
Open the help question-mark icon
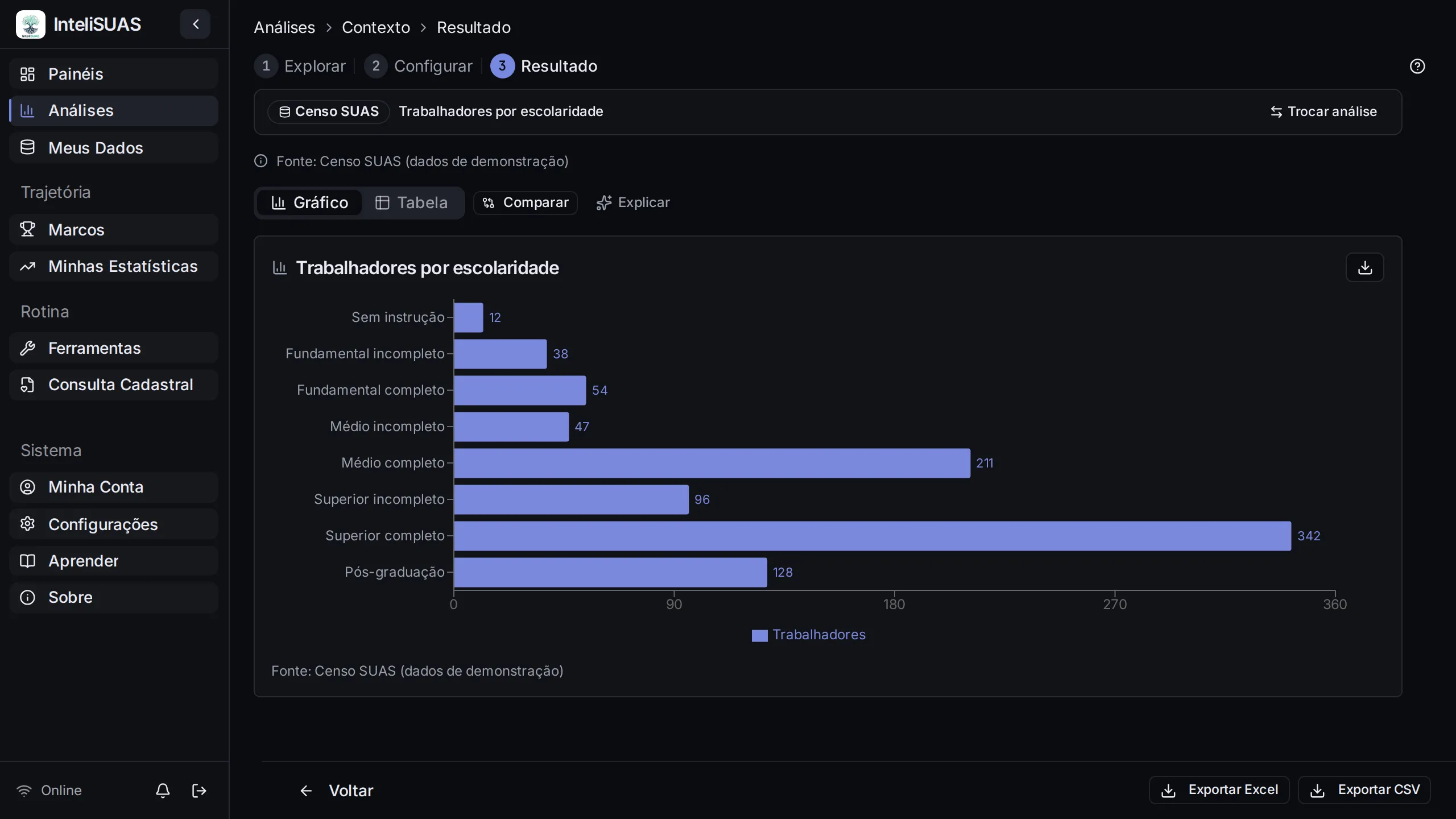tap(1417, 67)
